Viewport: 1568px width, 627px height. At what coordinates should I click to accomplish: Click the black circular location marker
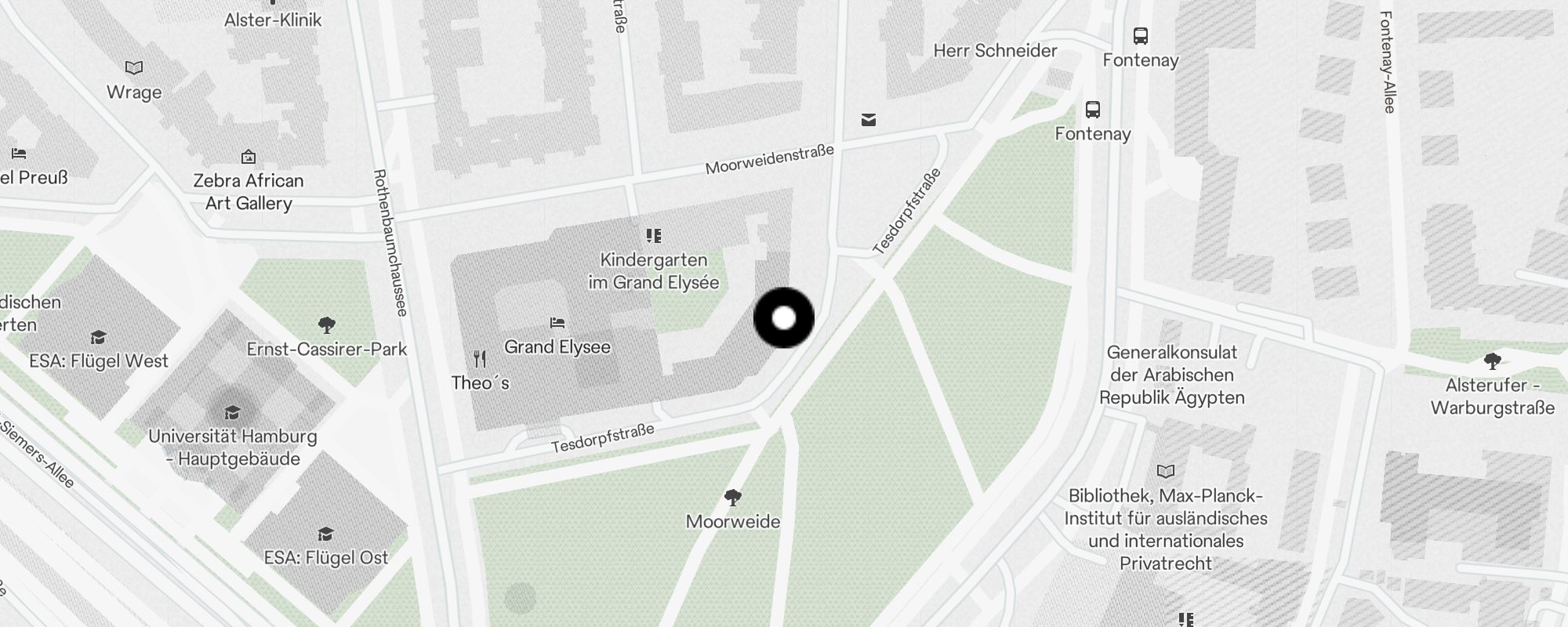784,318
